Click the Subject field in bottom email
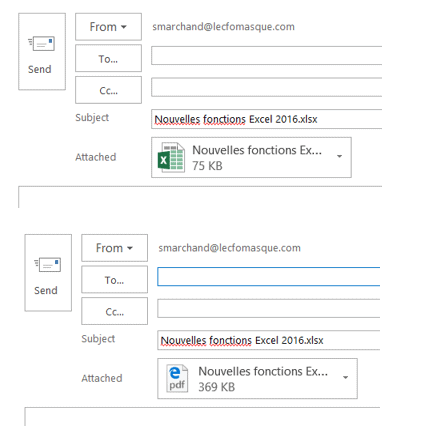The width and height of the screenshot is (435, 433). 269,340
